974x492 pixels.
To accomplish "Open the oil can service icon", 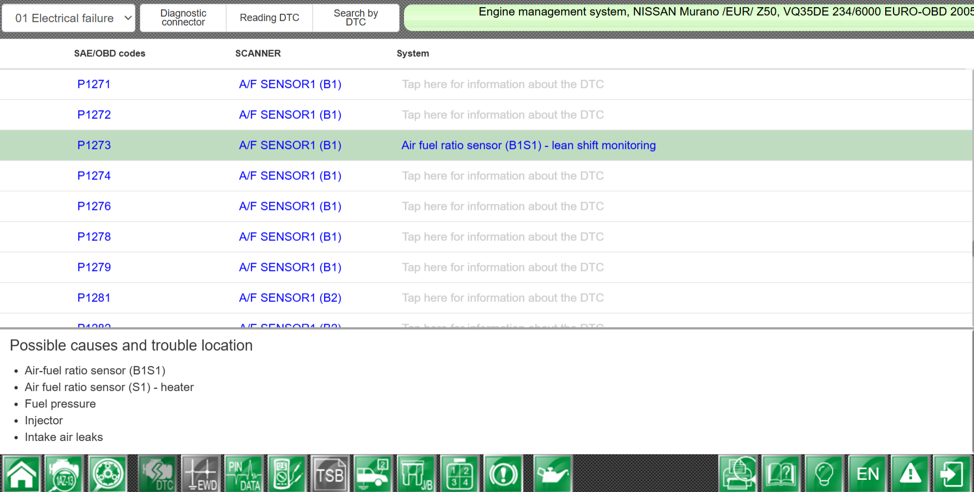I will click(552, 473).
